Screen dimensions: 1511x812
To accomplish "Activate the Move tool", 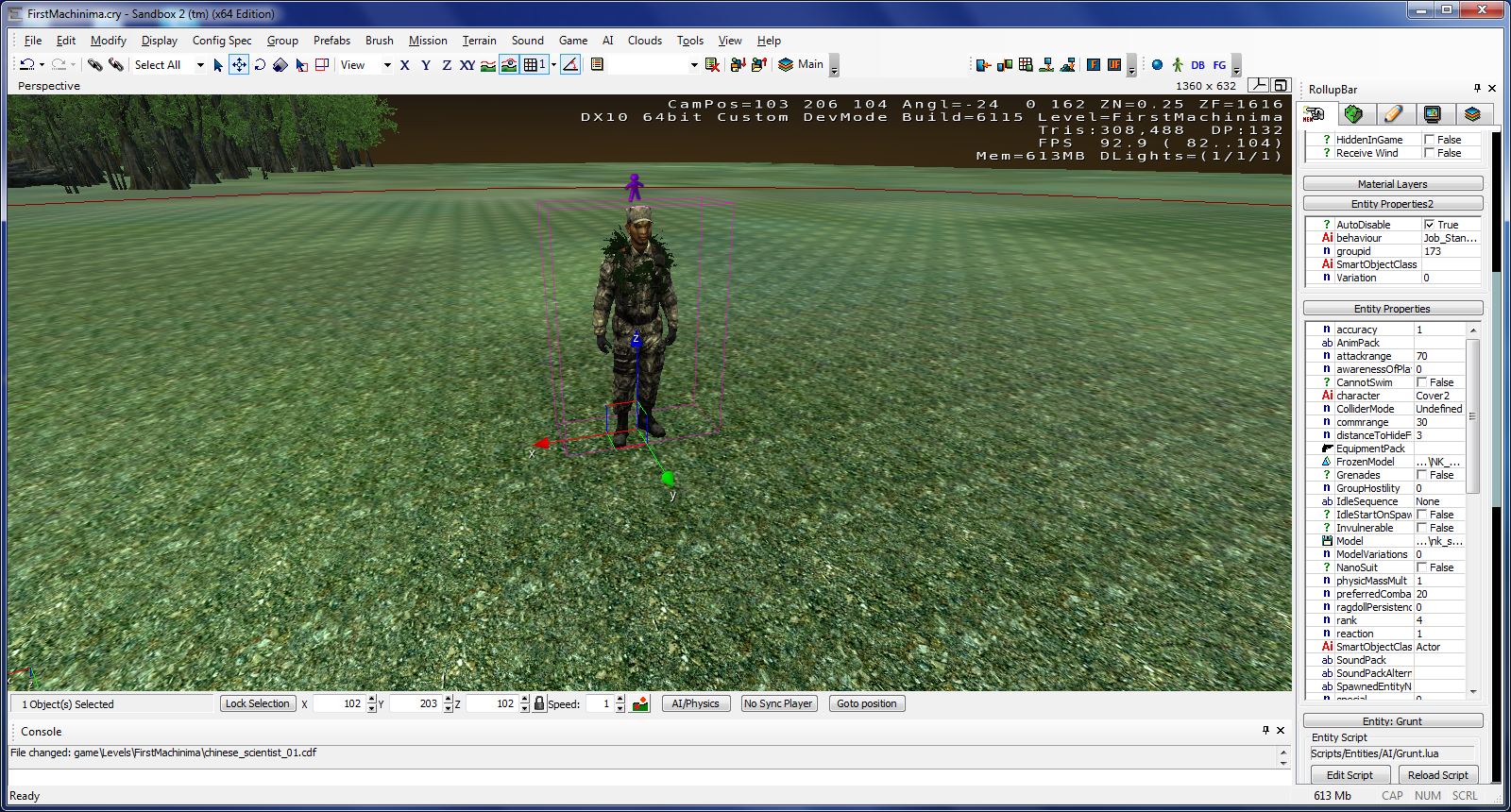I will point(239,65).
